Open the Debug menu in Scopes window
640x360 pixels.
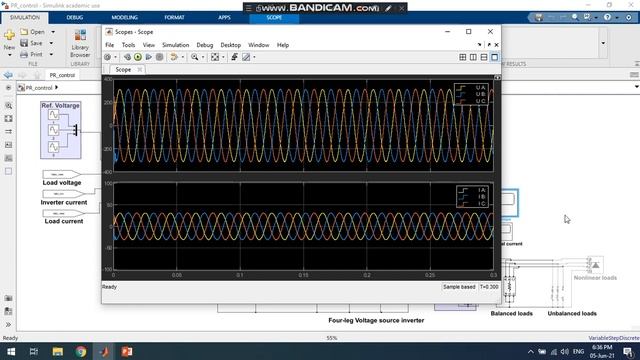205,45
